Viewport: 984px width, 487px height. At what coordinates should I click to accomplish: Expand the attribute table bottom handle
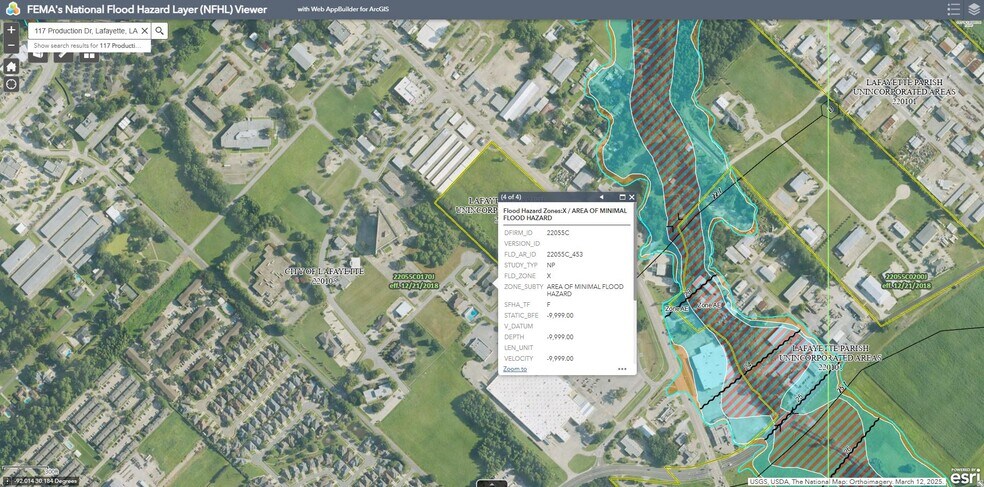tap(491, 483)
